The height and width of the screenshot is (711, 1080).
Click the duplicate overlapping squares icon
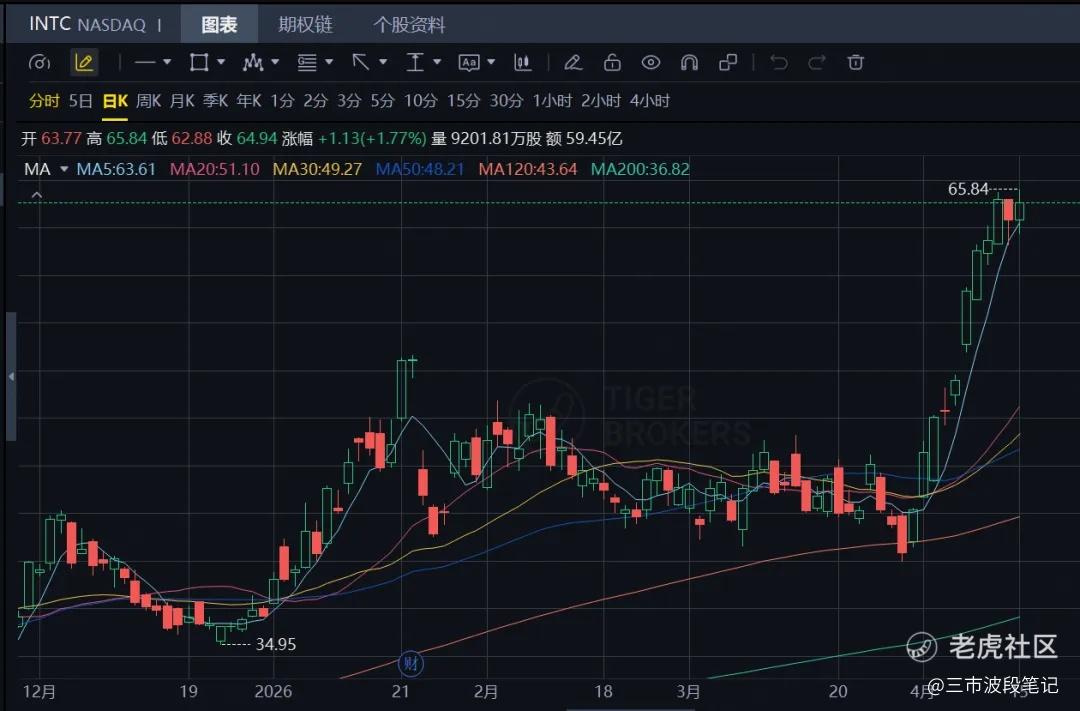tap(727, 63)
